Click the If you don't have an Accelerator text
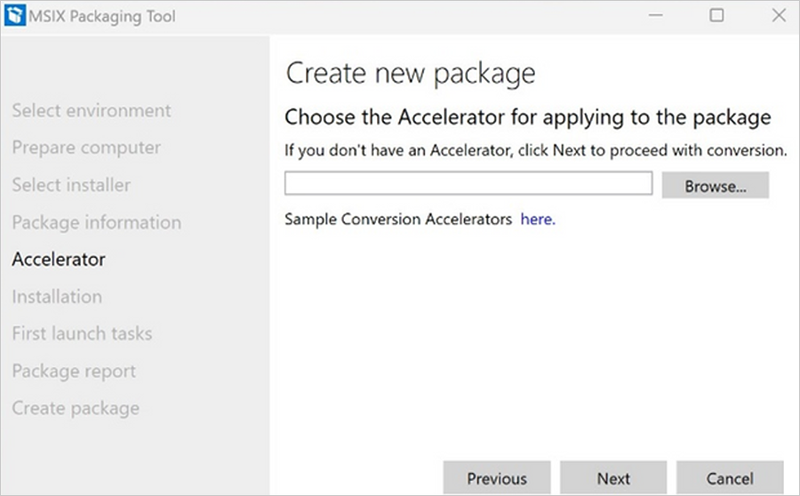 click(536, 150)
